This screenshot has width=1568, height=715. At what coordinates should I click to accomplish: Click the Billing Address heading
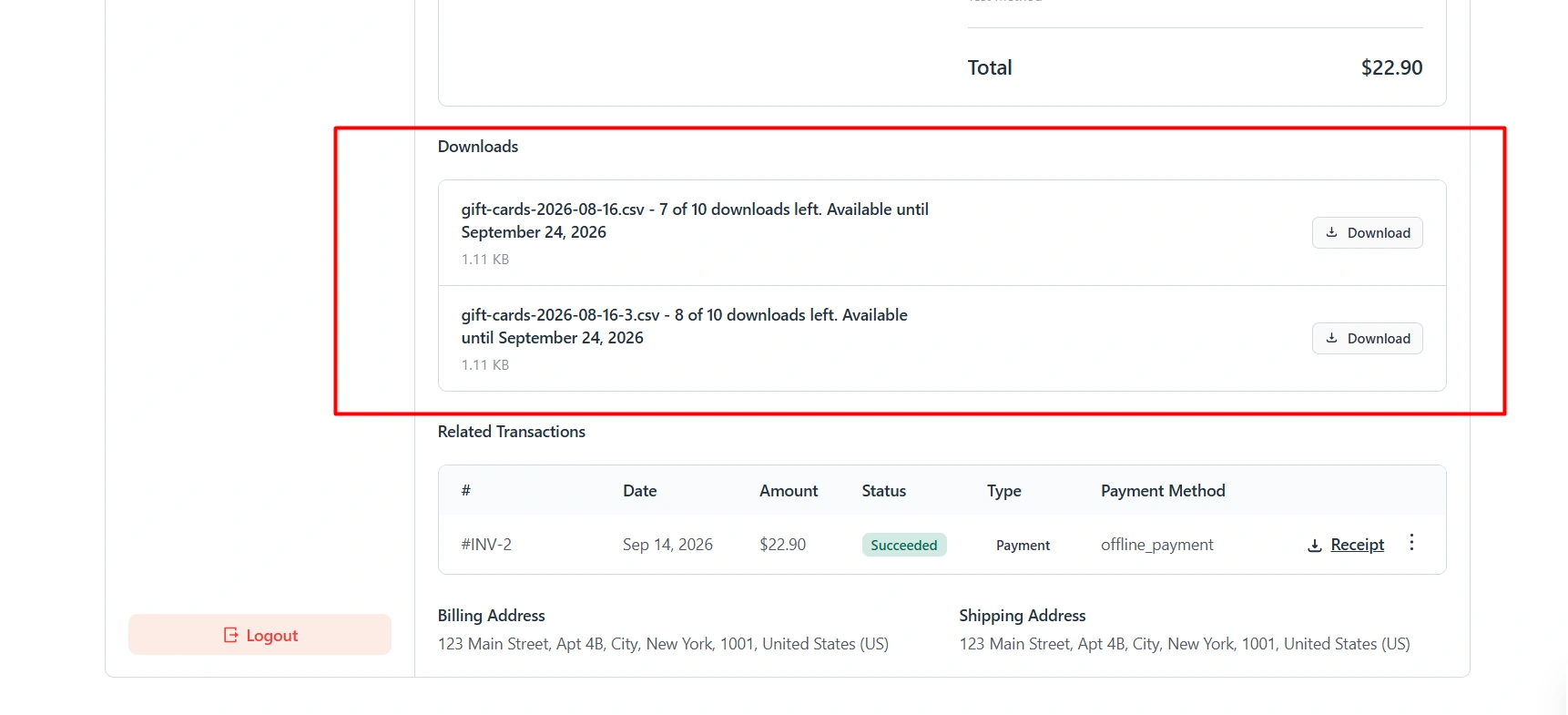(x=492, y=616)
